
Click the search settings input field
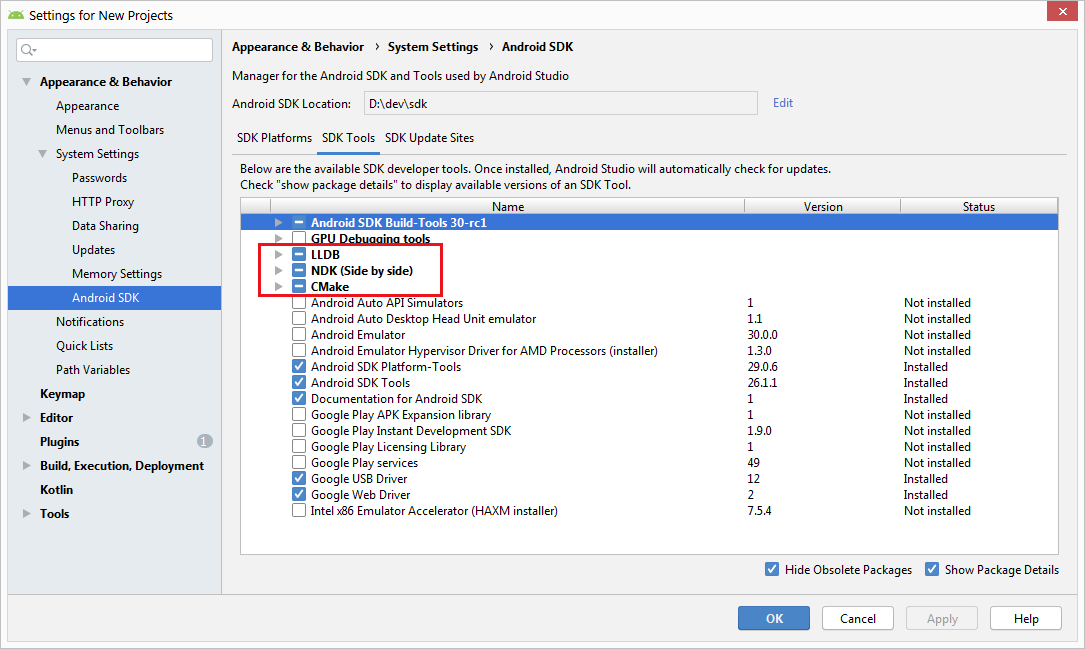click(x=114, y=50)
